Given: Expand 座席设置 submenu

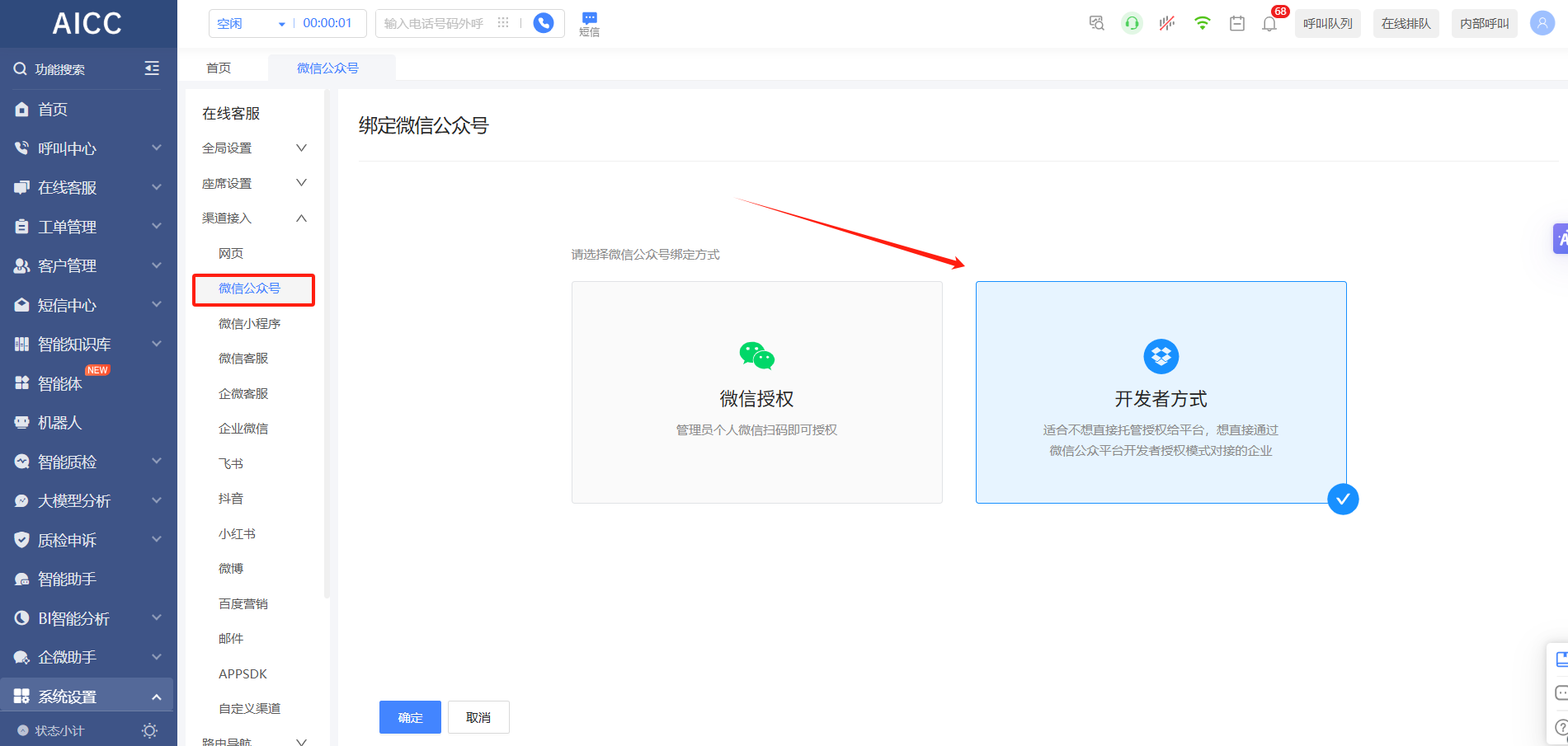Looking at the screenshot, I should click(254, 183).
